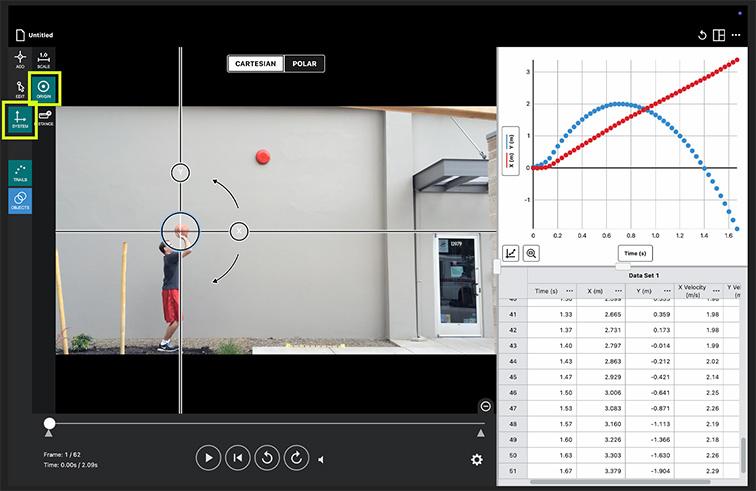The image size is (756, 491).
Task: Select table row number 41
Action: [513, 314]
